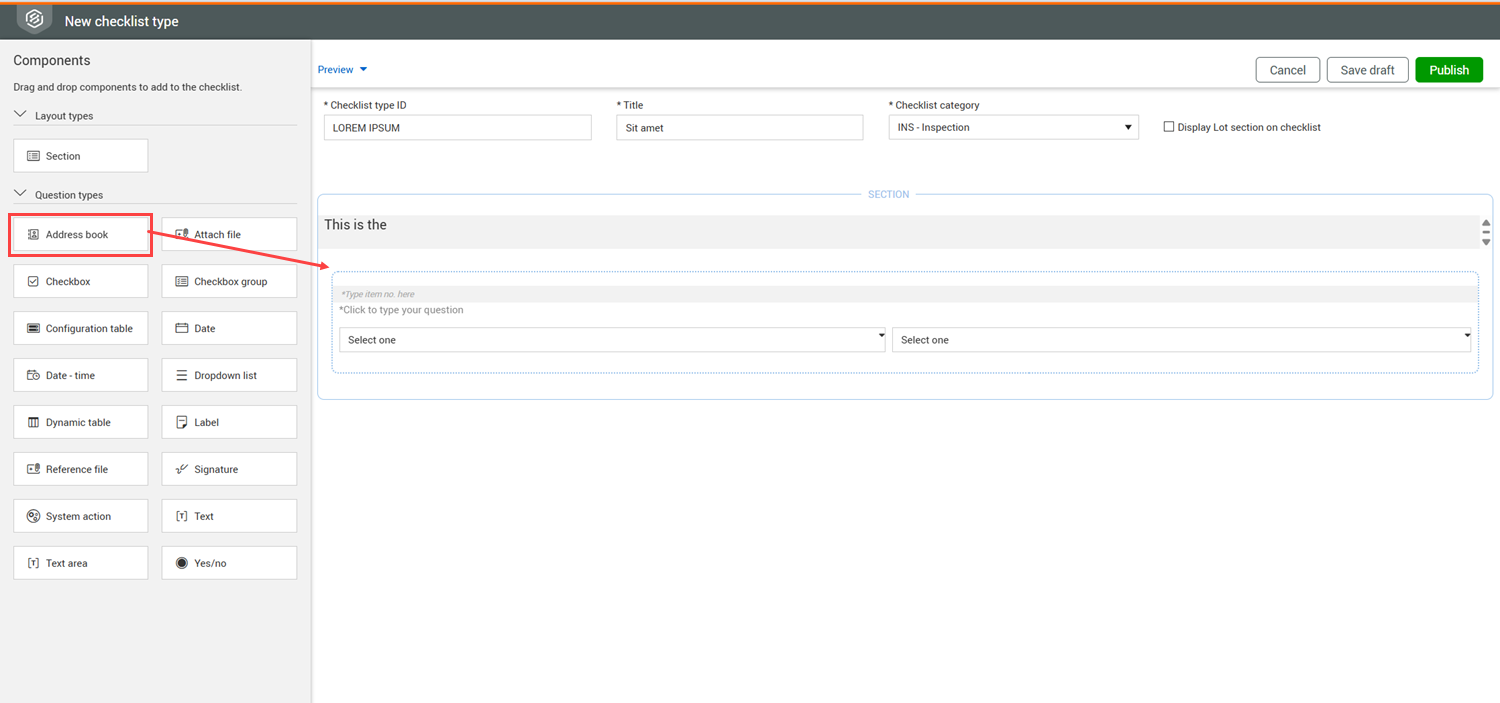1500x703 pixels.
Task: Click the Cancel button
Action: pos(1288,70)
